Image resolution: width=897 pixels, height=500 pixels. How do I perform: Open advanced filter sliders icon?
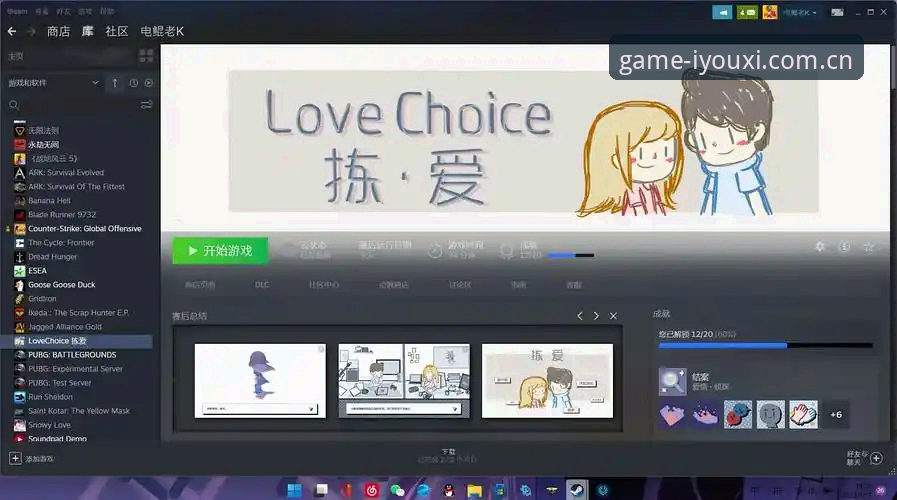[x=146, y=105]
